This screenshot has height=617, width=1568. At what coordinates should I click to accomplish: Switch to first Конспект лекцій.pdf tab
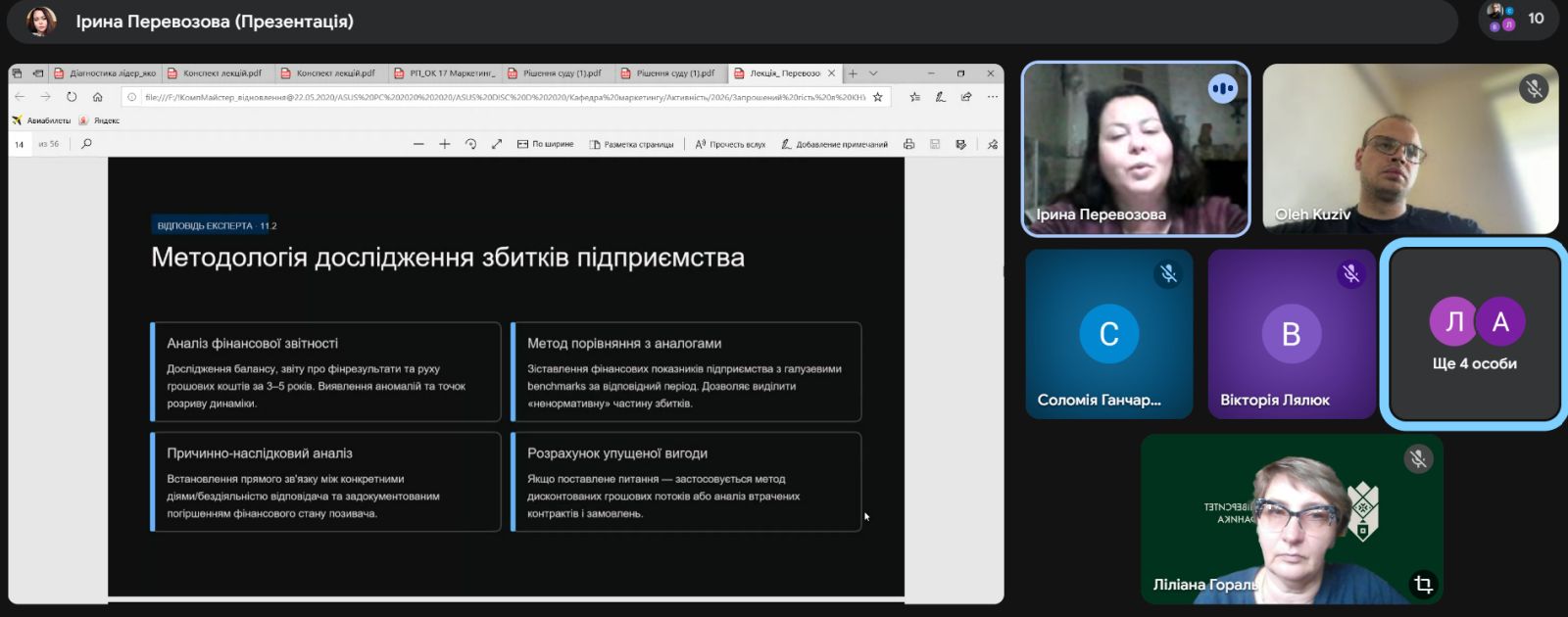217,73
